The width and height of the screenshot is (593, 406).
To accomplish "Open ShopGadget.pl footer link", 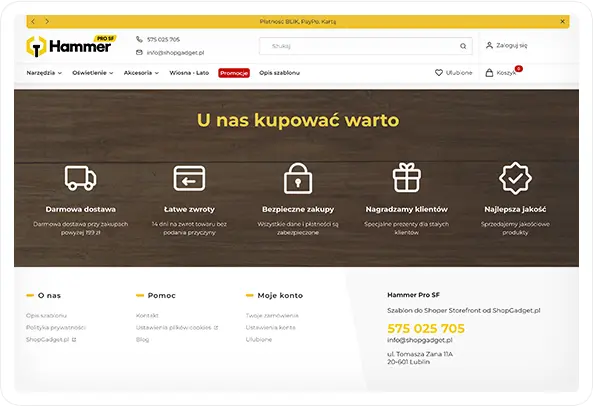I will coord(48,339).
